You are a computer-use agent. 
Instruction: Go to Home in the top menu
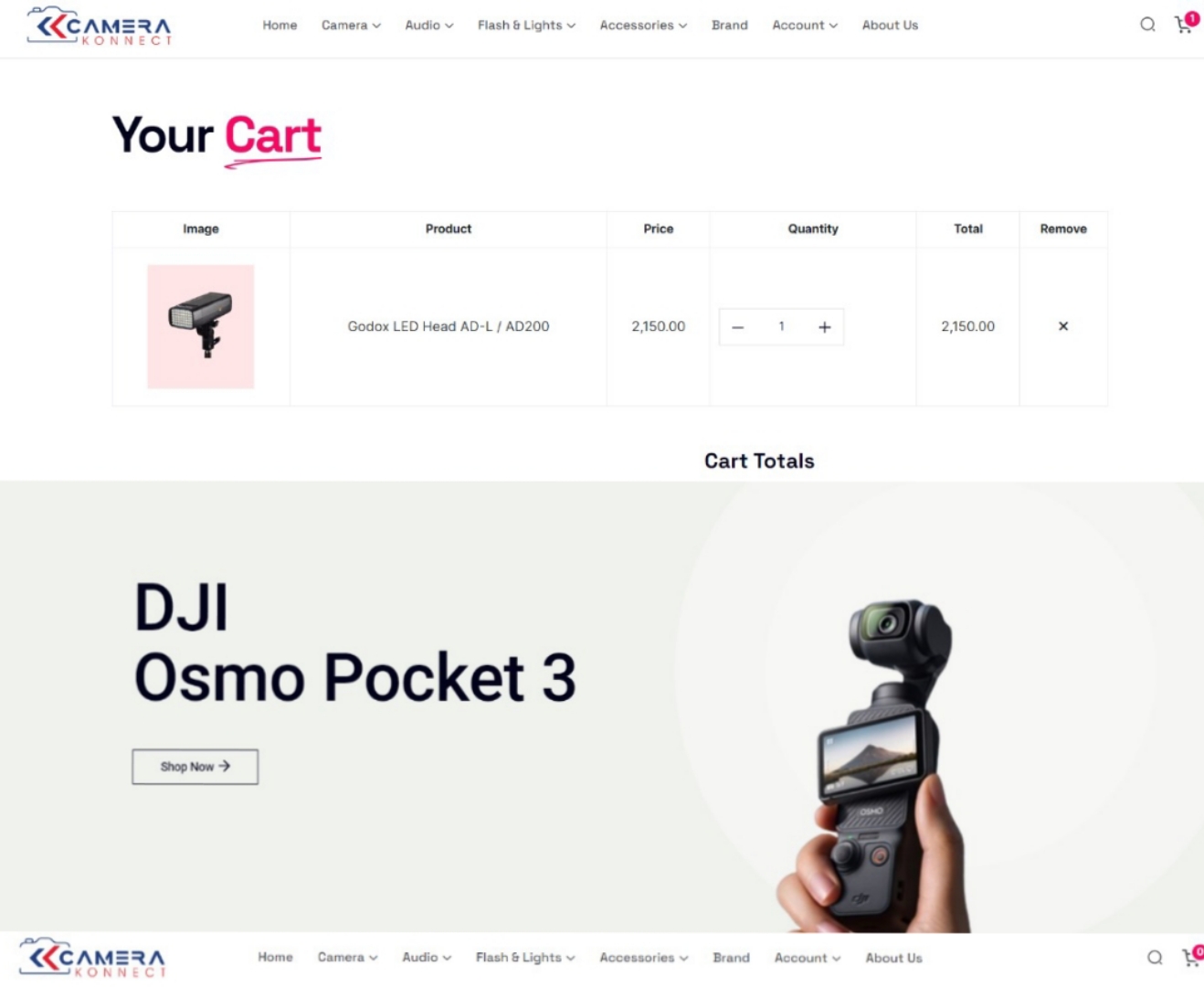pyautogui.click(x=280, y=26)
